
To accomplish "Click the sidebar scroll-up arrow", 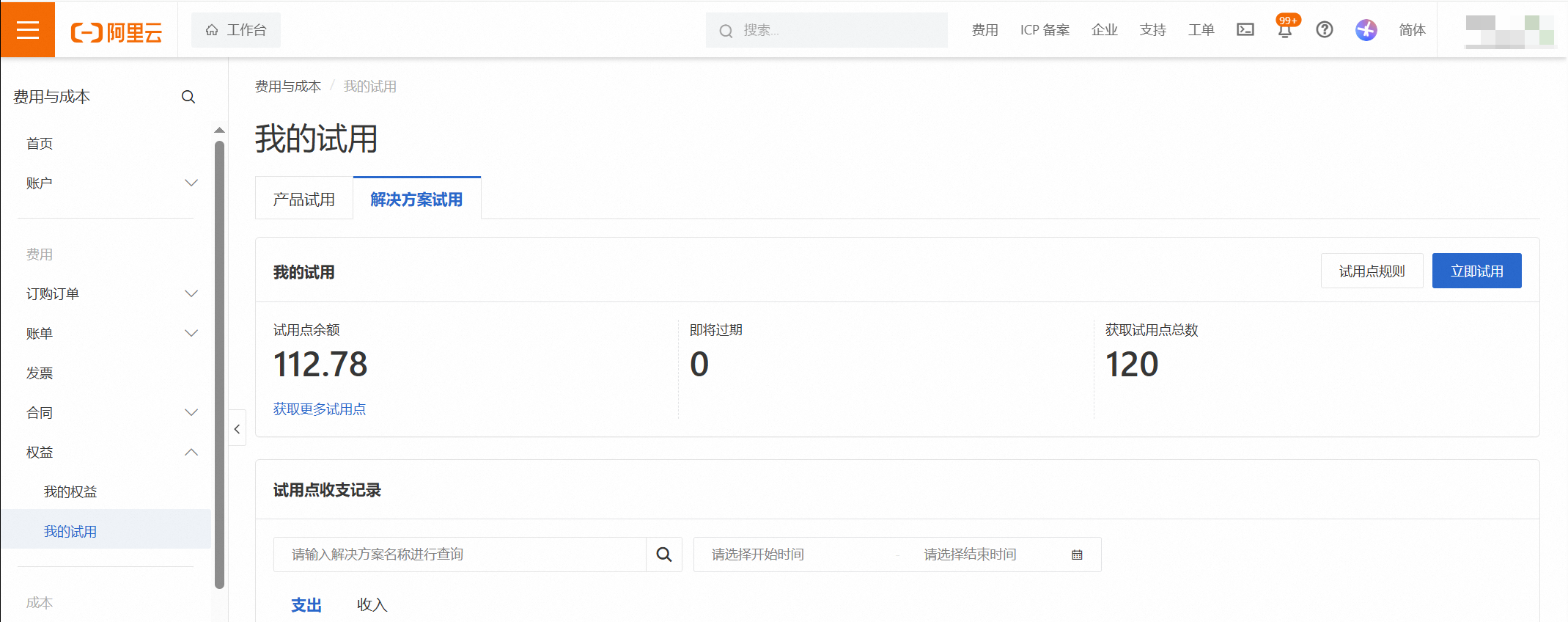I will point(219,130).
